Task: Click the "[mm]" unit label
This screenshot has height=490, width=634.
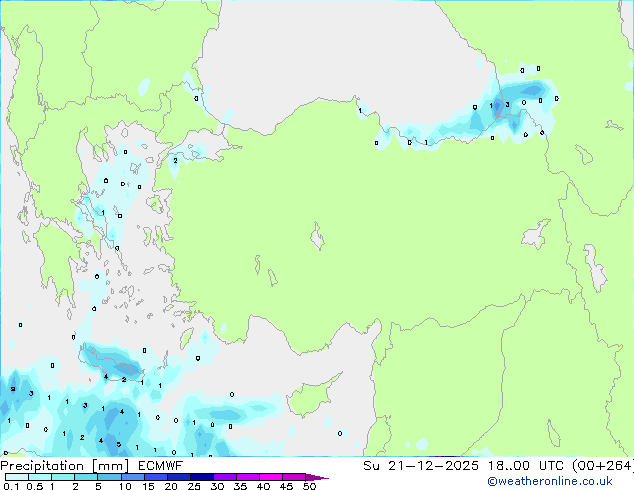Action: click(x=110, y=466)
